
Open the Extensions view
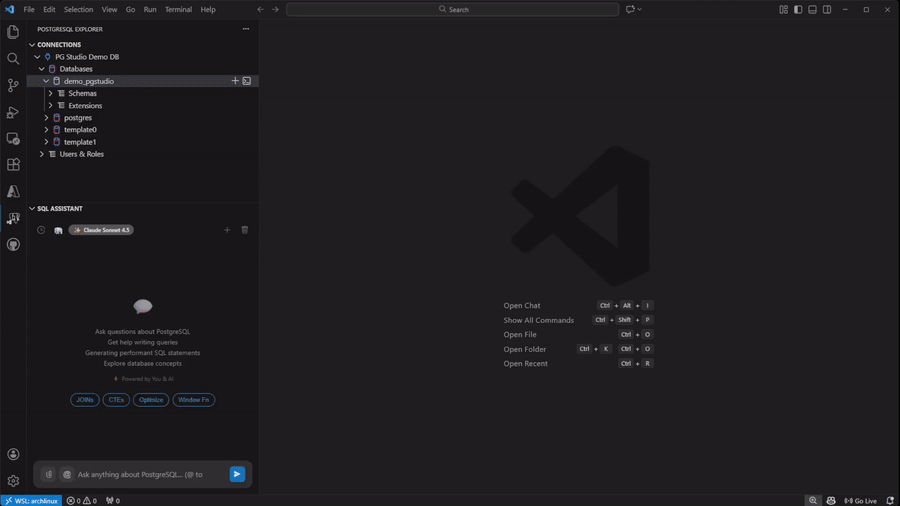(x=13, y=165)
